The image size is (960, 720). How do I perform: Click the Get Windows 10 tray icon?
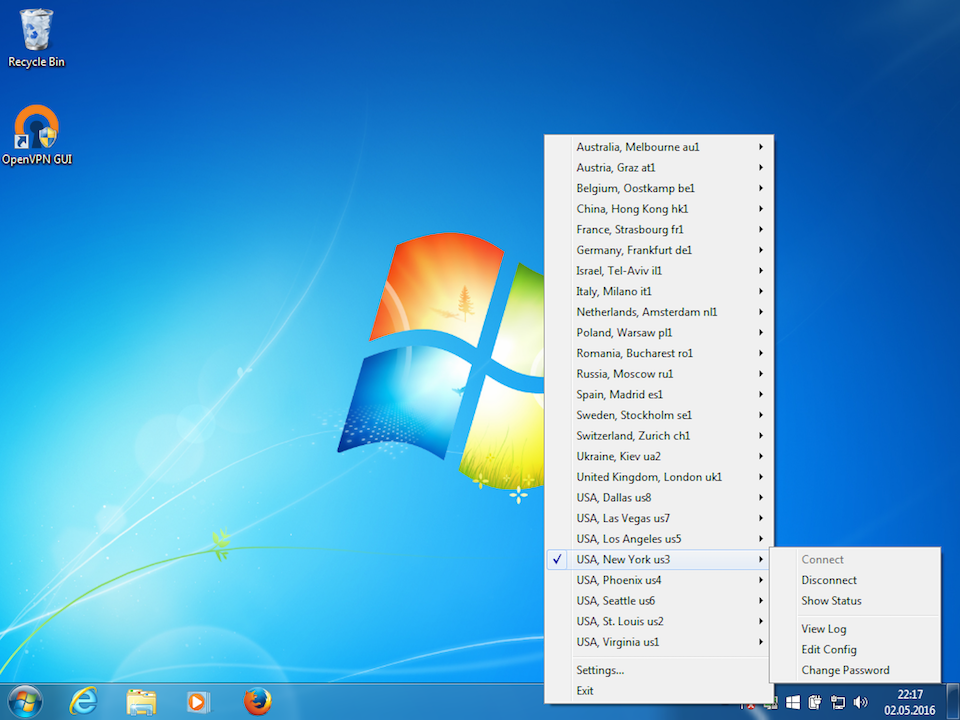[x=793, y=702]
